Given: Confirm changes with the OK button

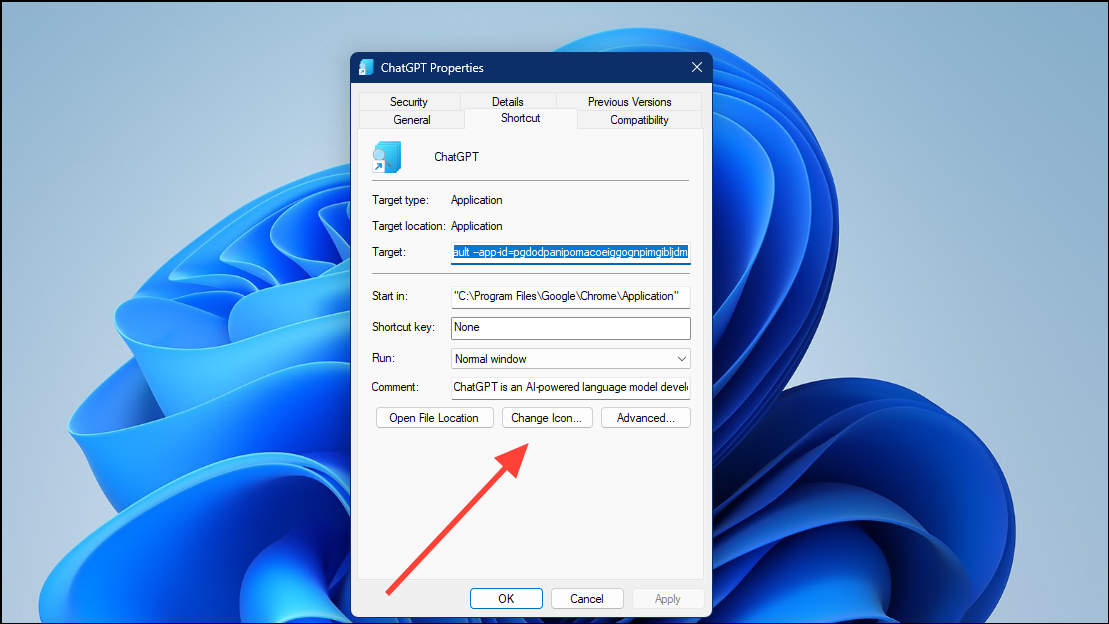Looking at the screenshot, I should (506, 598).
